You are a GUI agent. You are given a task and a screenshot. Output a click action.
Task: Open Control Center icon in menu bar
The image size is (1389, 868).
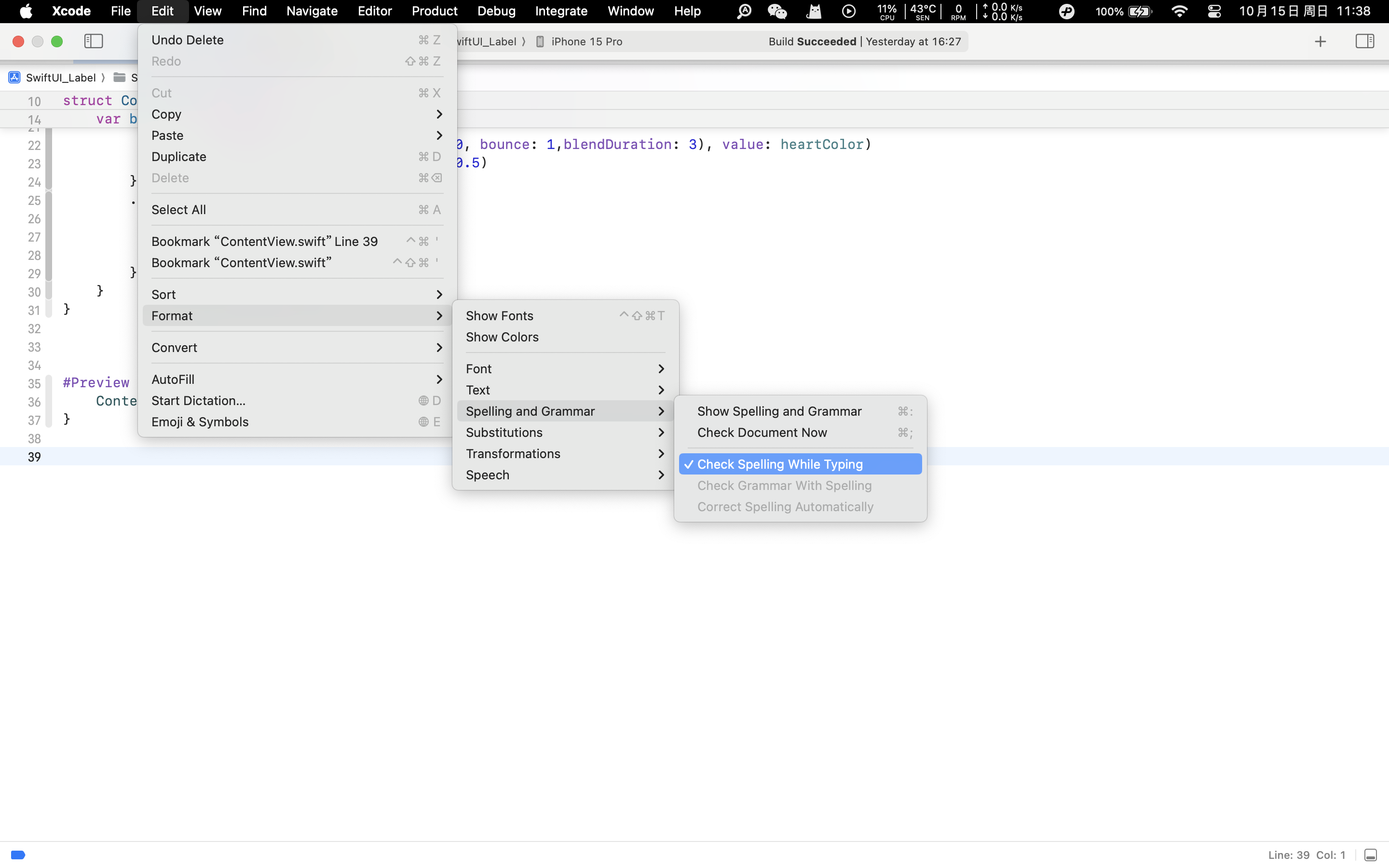[1214, 11]
